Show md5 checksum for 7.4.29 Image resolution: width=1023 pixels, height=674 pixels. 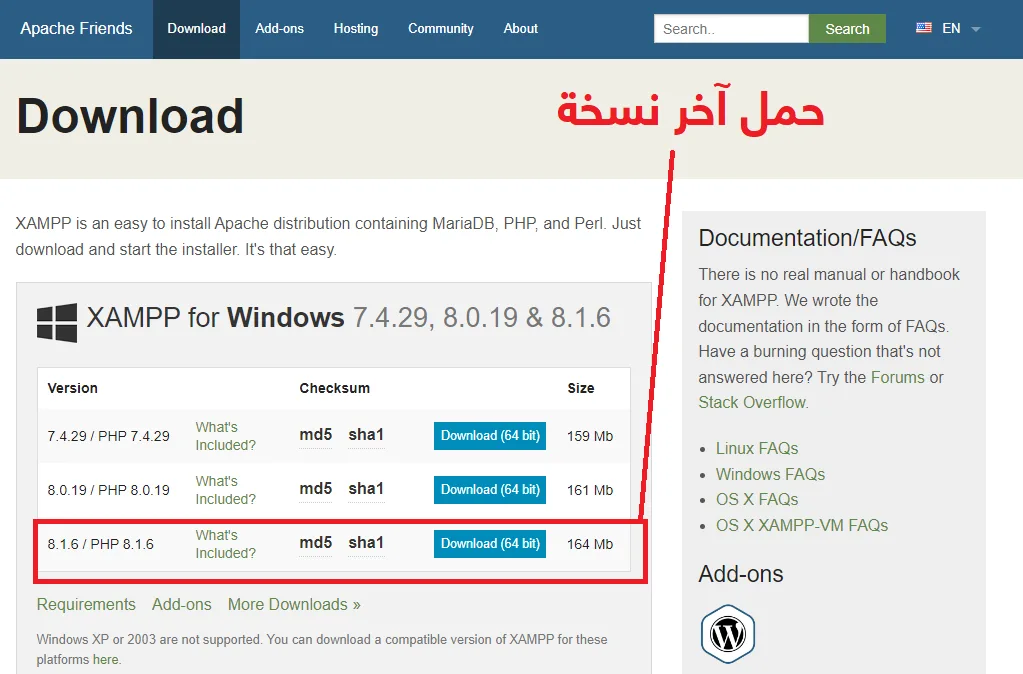pyautogui.click(x=316, y=435)
